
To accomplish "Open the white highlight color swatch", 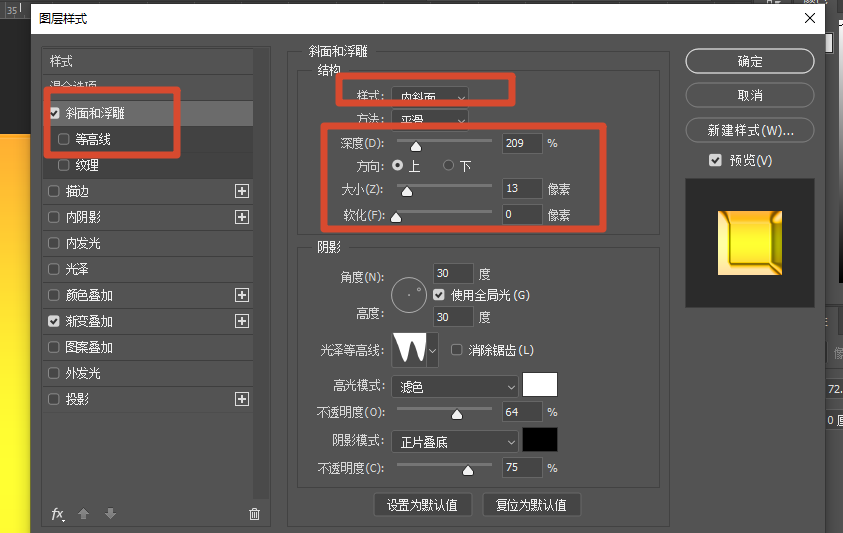I will point(540,385).
